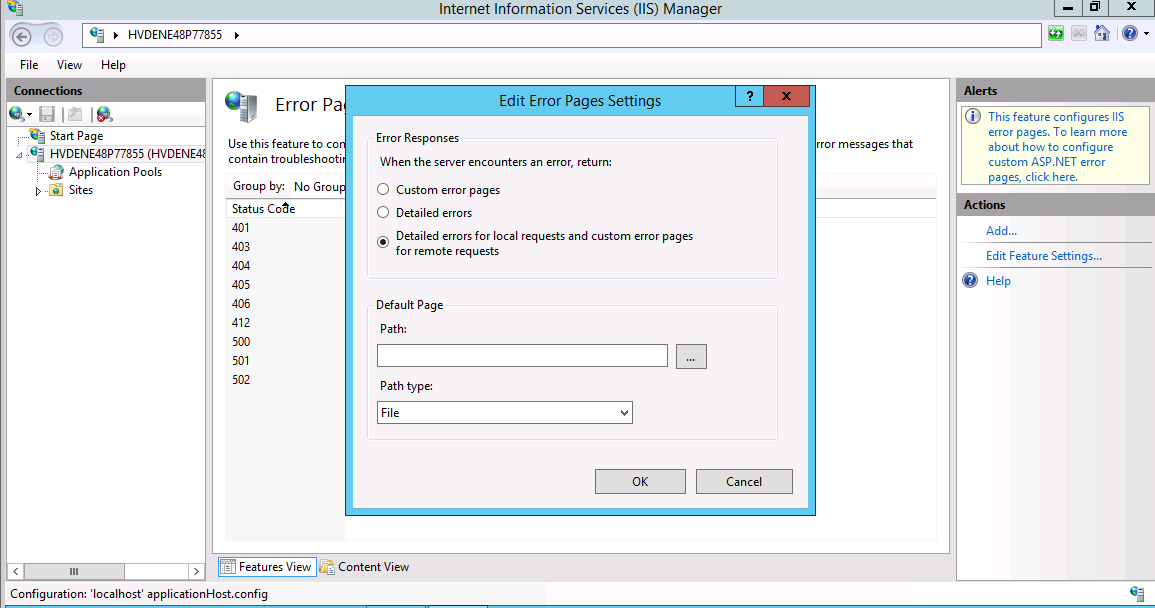
Task: Open the Path type File dropdown
Action: tap(505, 413)
